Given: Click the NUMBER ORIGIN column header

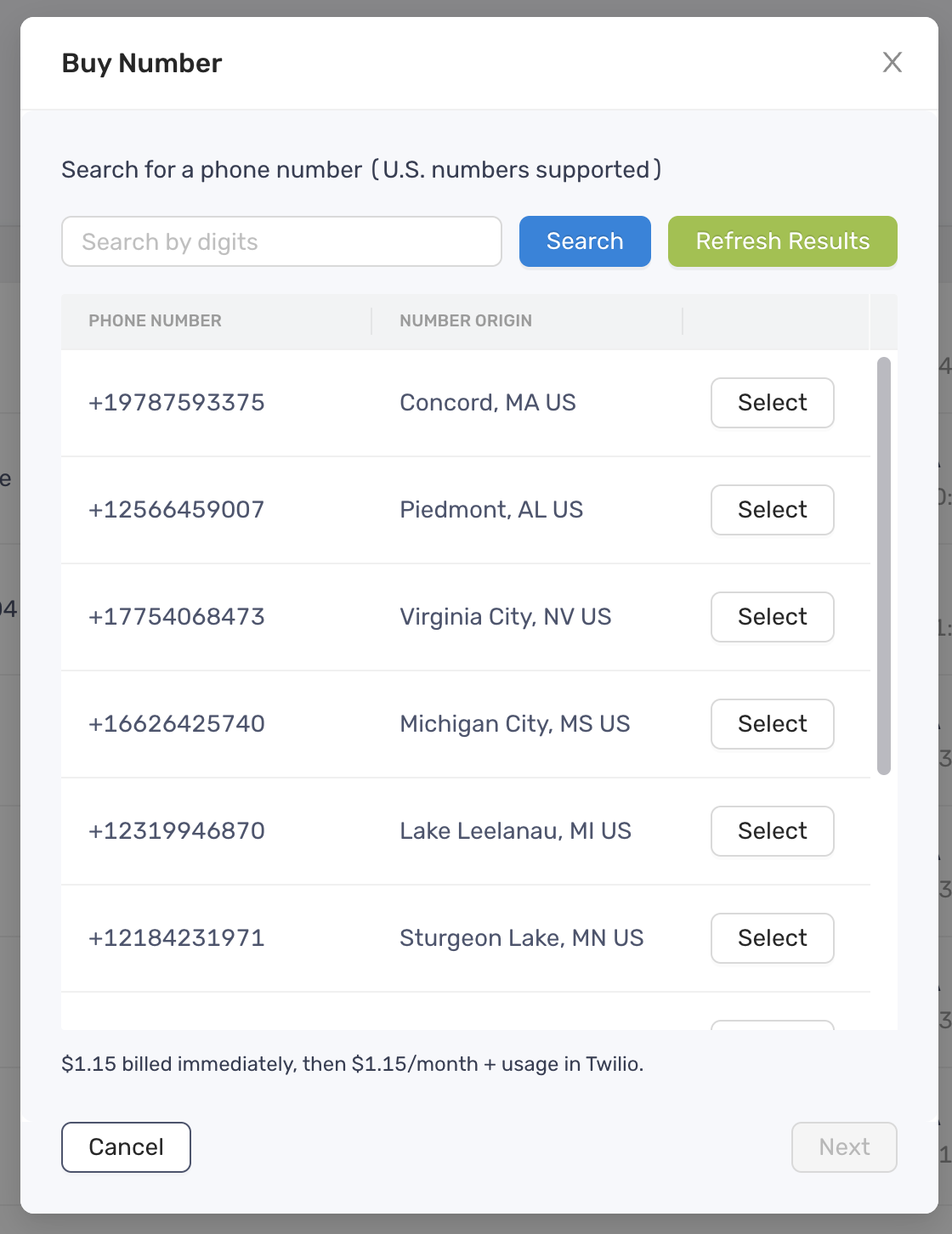Looking at the screenshot, I should pyautogui.click(x=466, y=320).
